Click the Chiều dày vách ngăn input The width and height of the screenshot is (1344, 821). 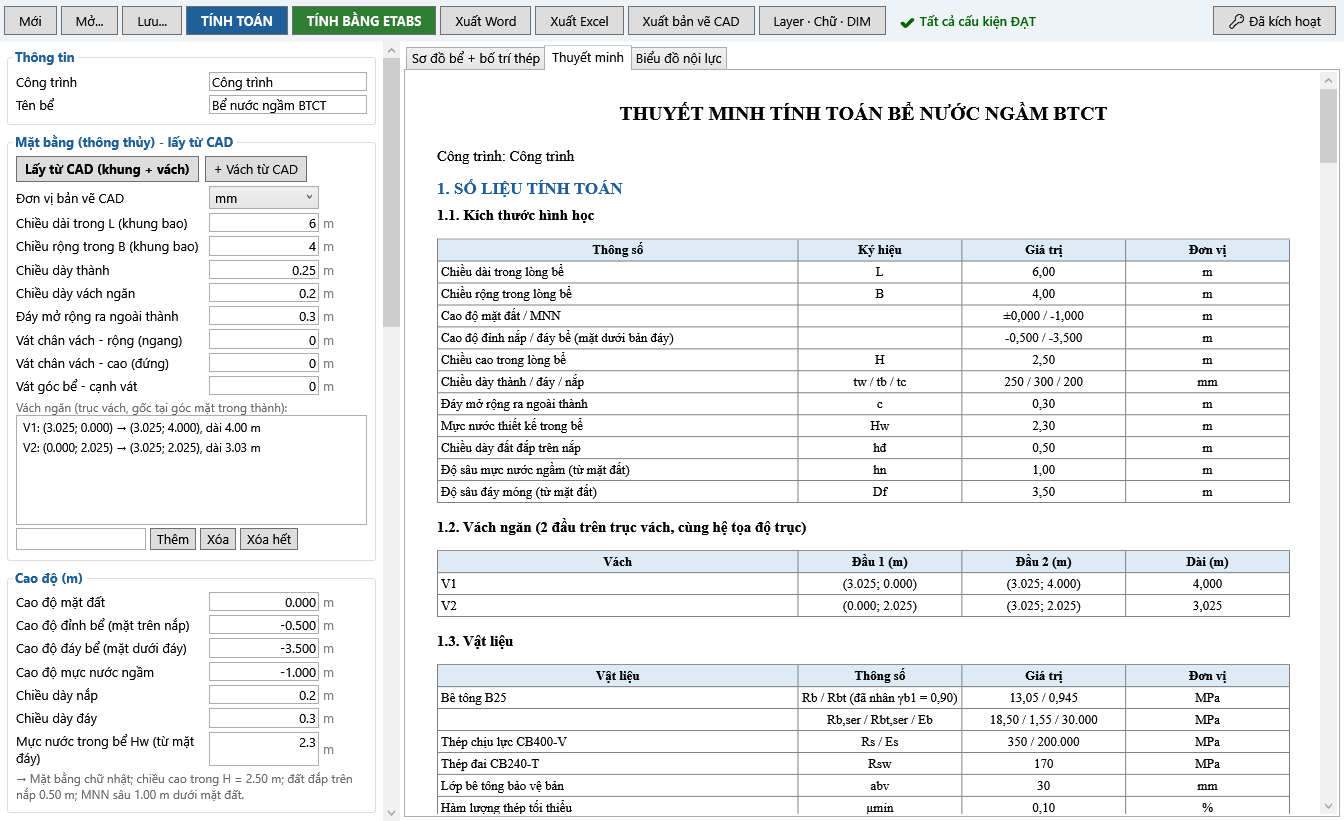[264, 293]
